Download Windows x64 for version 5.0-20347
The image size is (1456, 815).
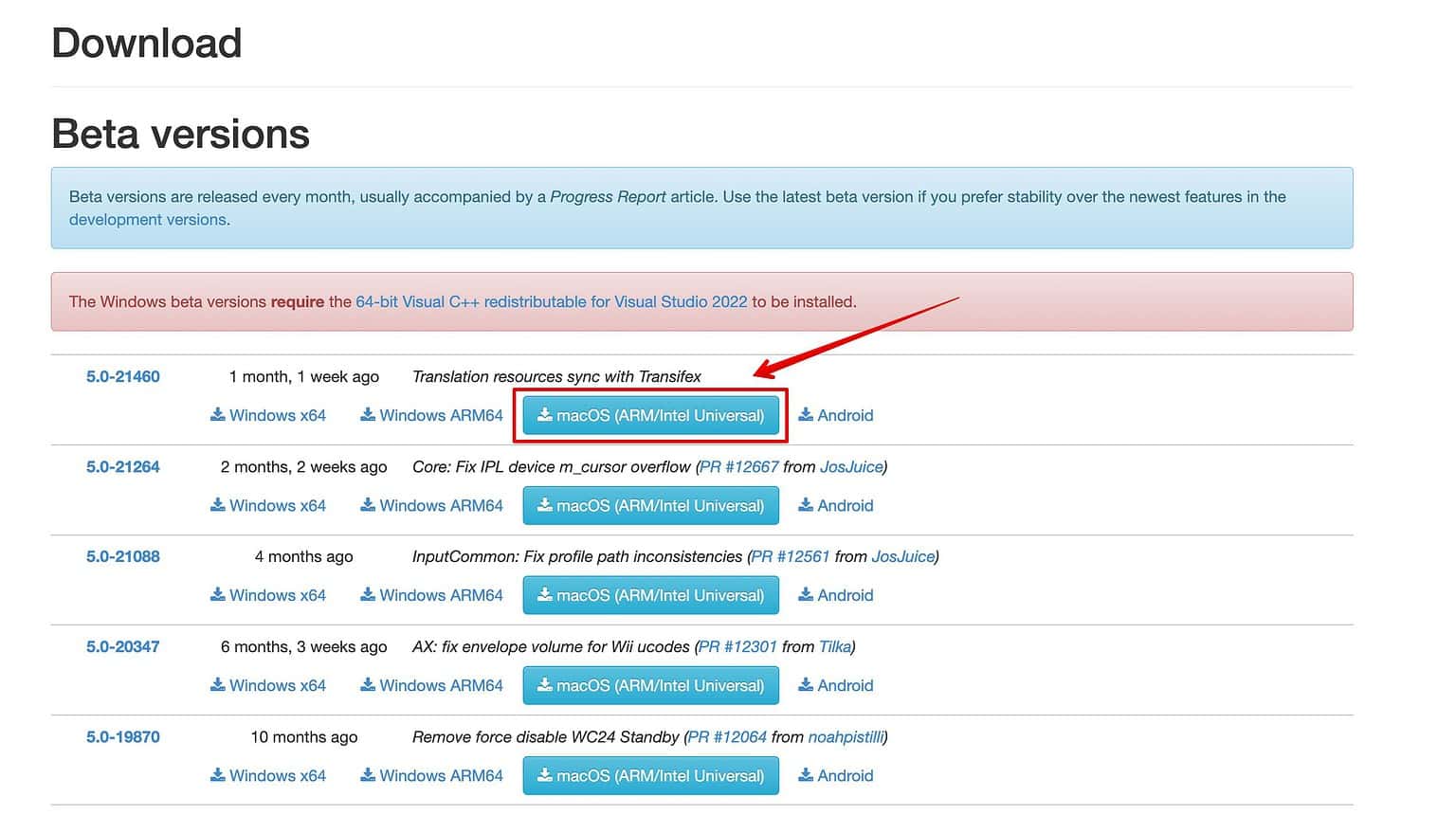click(x=268, y=685)
